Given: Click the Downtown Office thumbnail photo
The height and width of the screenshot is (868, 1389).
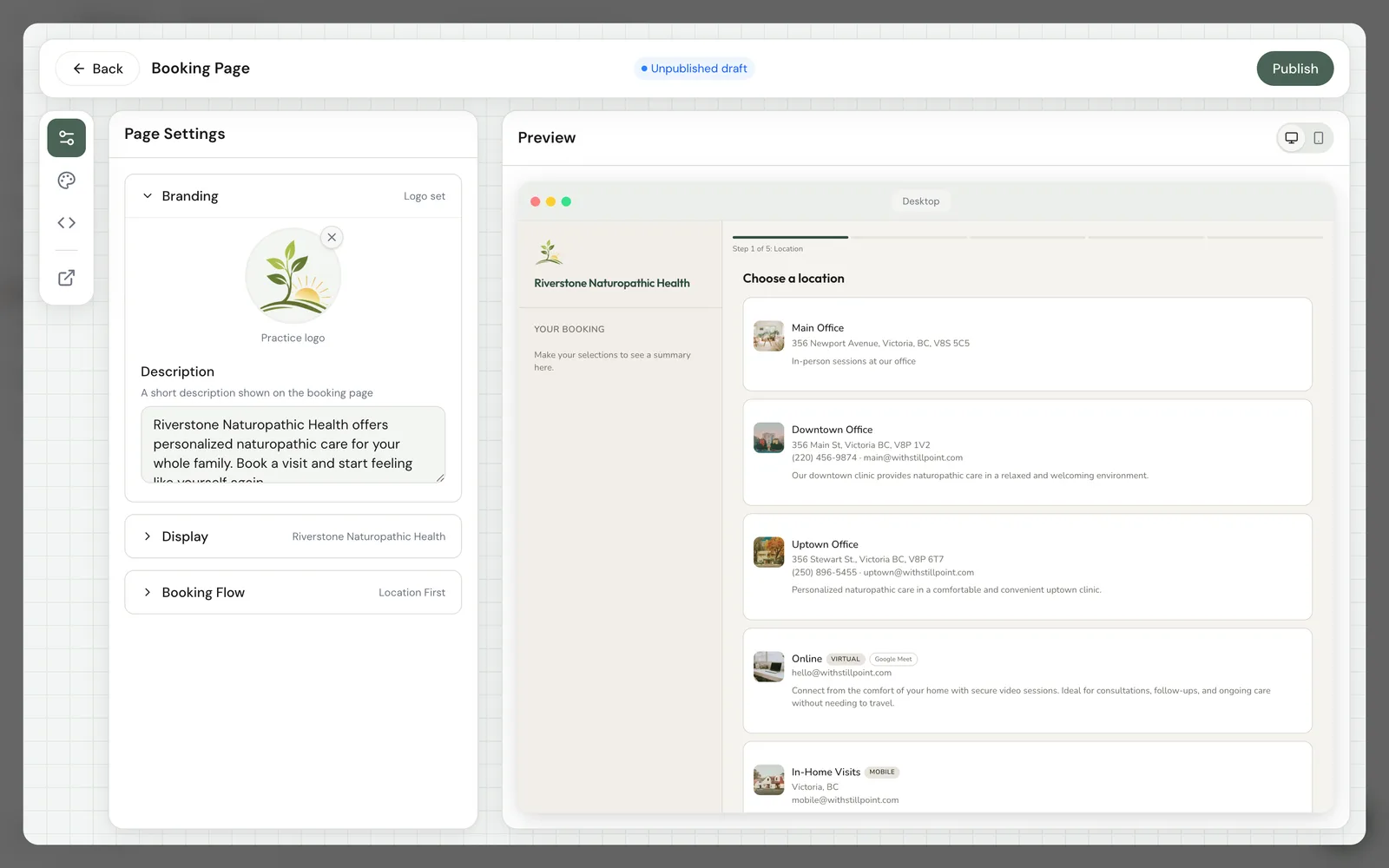Looking at the screenshot, I should 768,437.
